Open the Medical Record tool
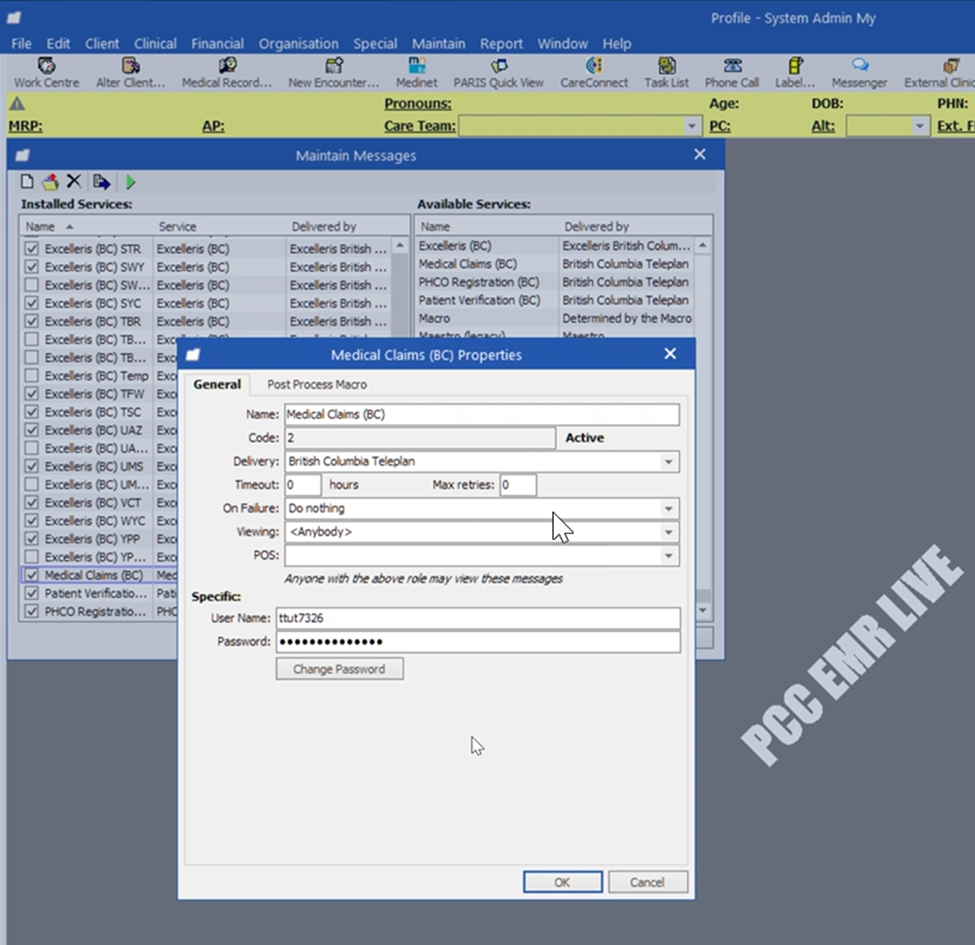 [x=225, y=68]
